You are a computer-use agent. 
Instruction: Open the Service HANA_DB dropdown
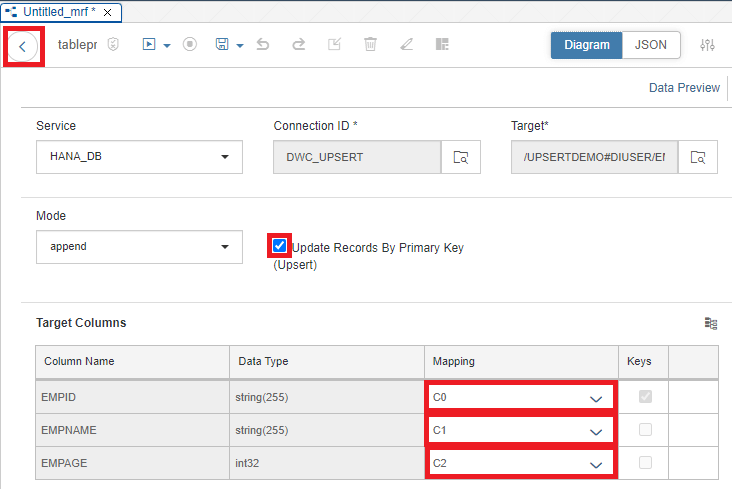coord(139,157)
